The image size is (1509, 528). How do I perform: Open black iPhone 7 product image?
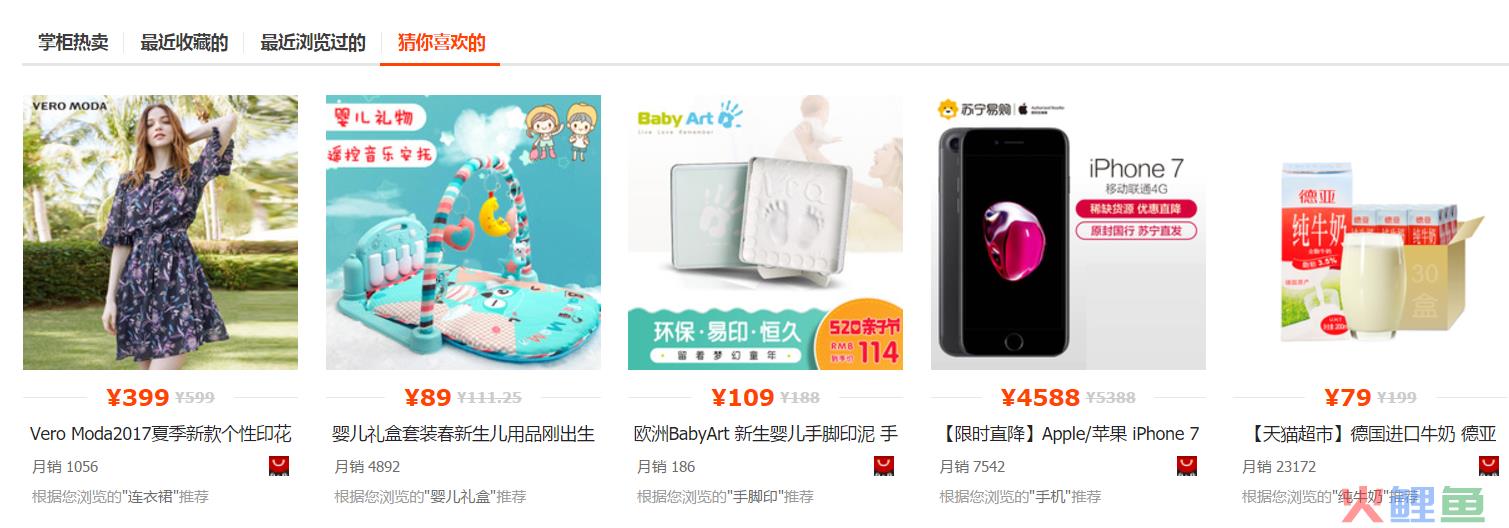click(x=1068, y=232)
